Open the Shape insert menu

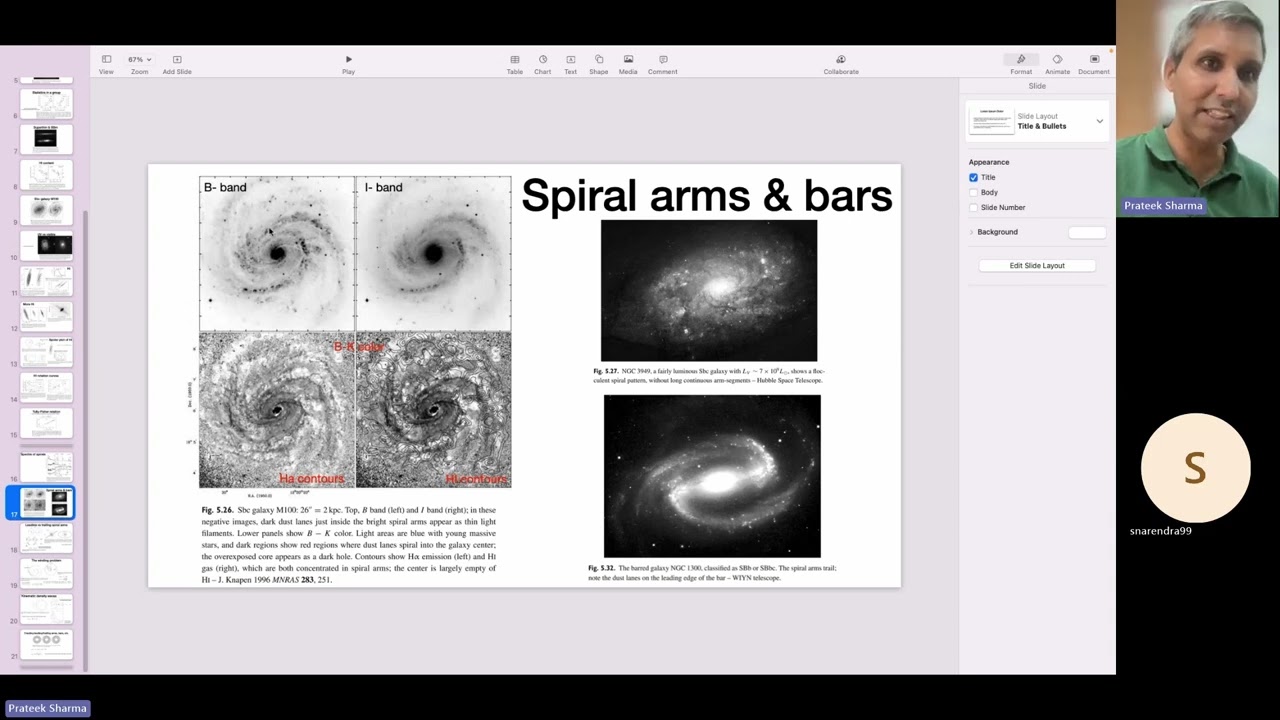click(x=598, y=59)
